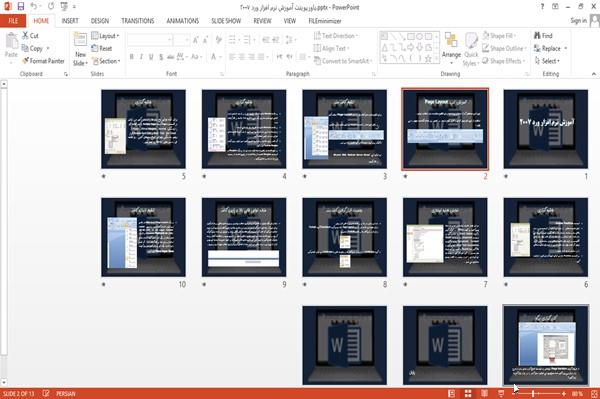The width and height of the screenshot is (600, 399).
Task: Click the vertical scrollbar down arrow
Action: click(x=4, y=382)
